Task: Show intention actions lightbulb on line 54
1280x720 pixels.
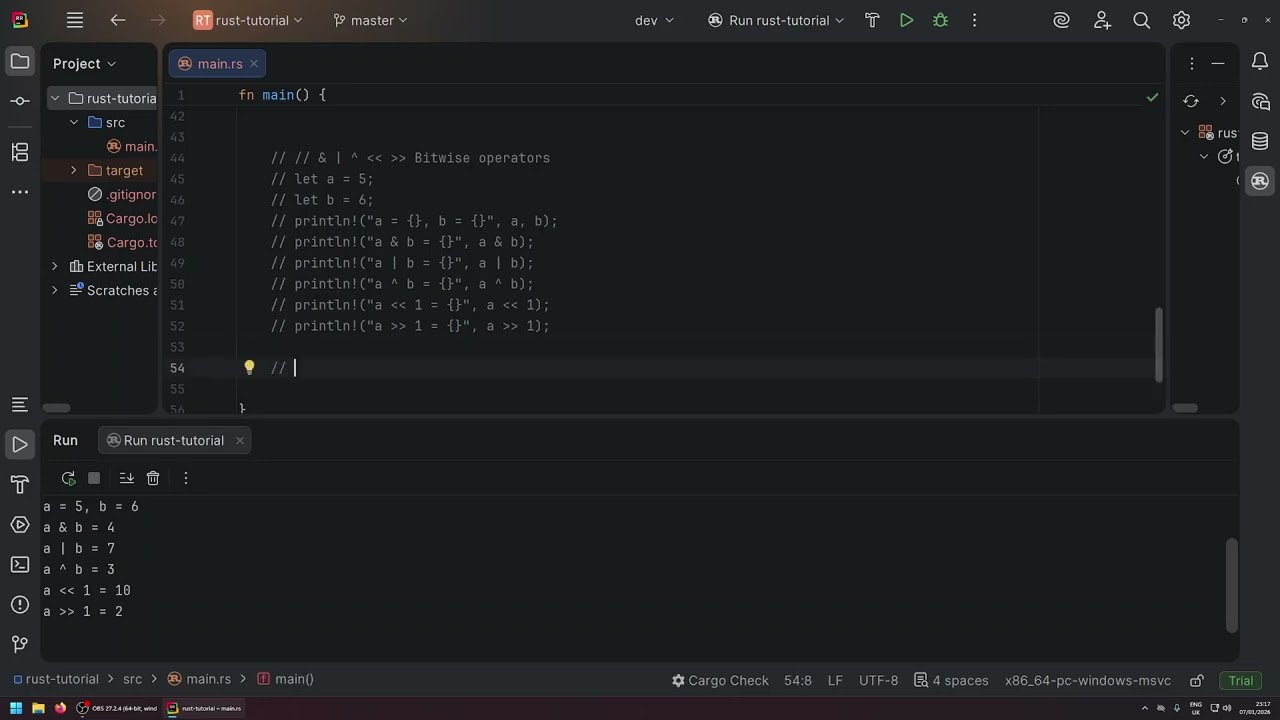Action: 250,367
